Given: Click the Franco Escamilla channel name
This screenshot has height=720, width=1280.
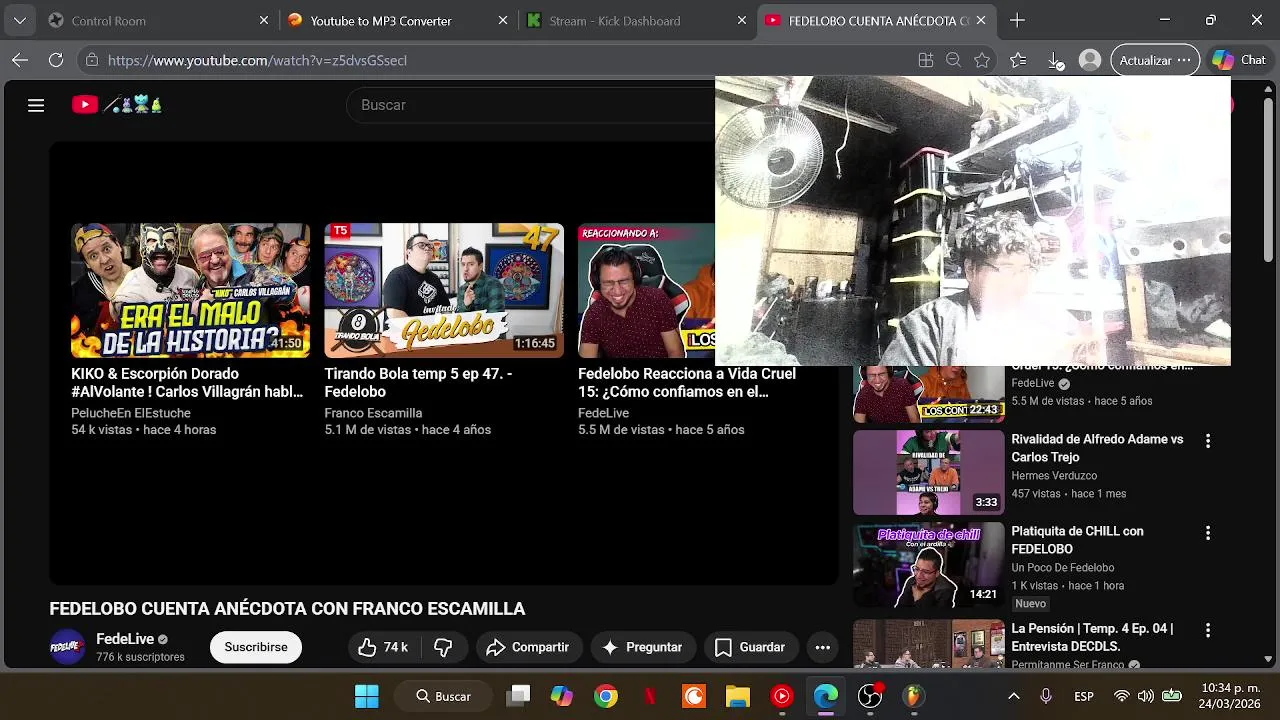Looking at the screenshot, I should click(373, 413).
